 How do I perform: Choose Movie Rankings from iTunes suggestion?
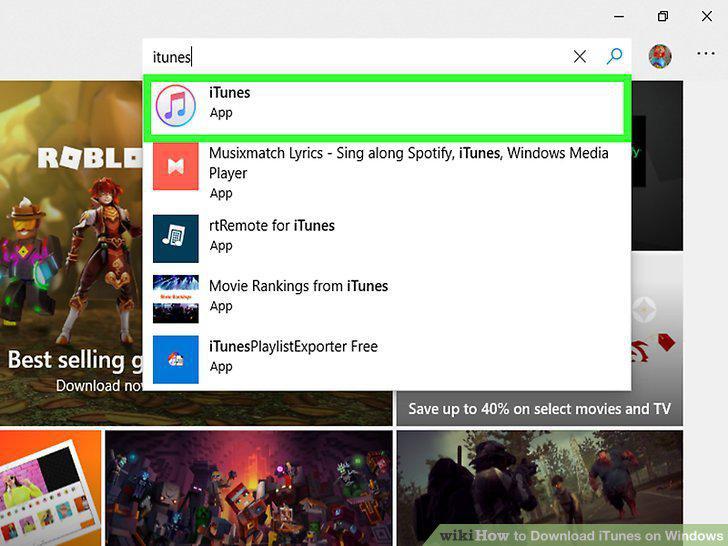[387, 299]
